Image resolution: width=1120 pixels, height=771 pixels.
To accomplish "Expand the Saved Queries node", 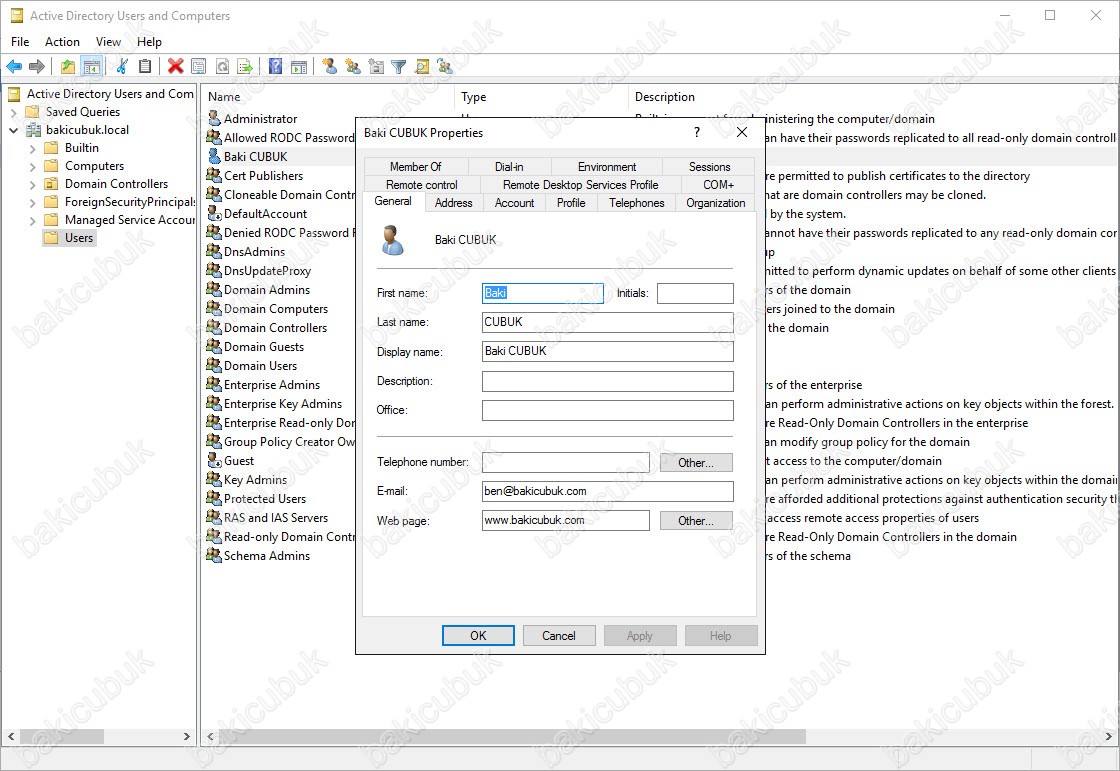I will click(x=14, y=112).
